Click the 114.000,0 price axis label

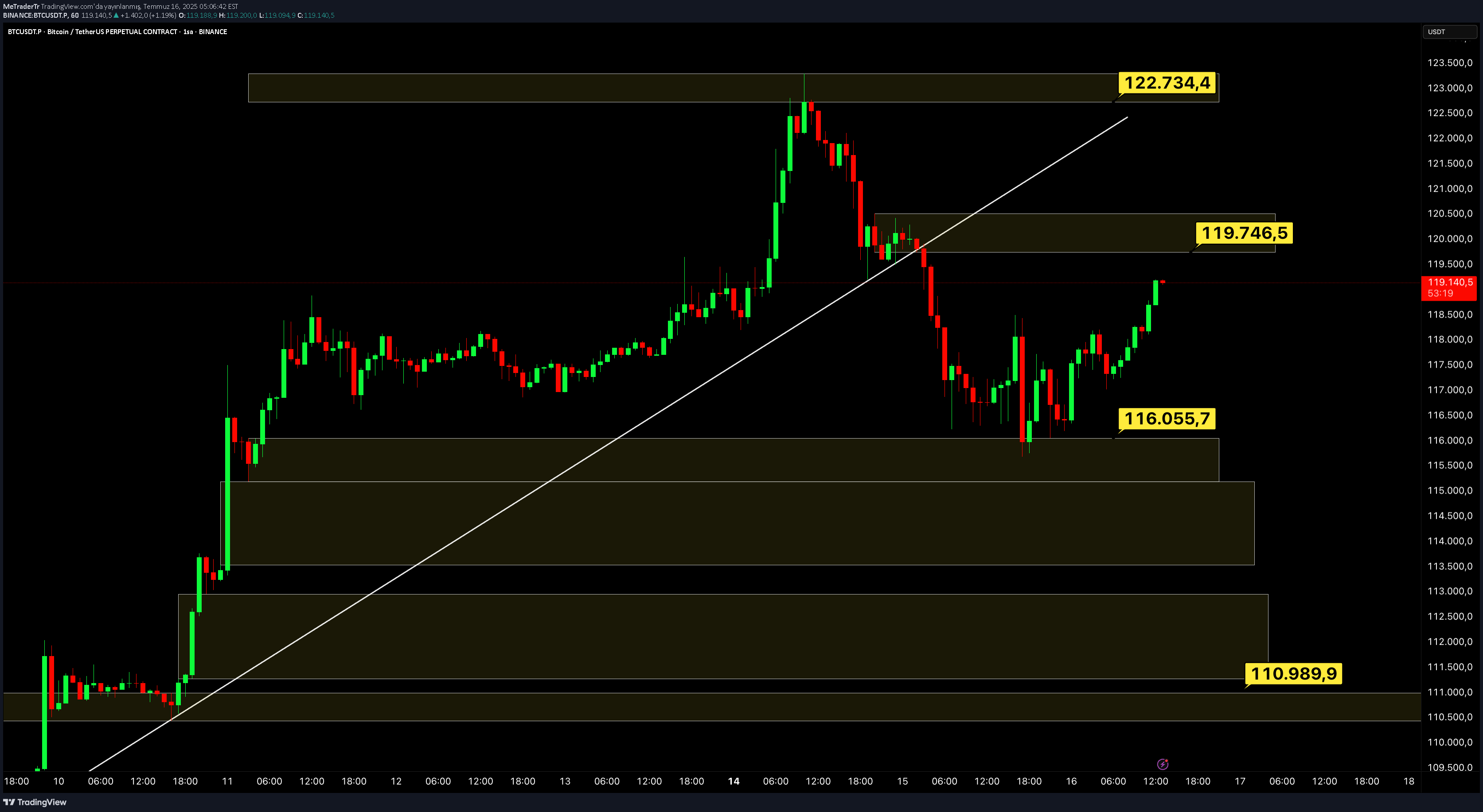tap(1450, 541)
